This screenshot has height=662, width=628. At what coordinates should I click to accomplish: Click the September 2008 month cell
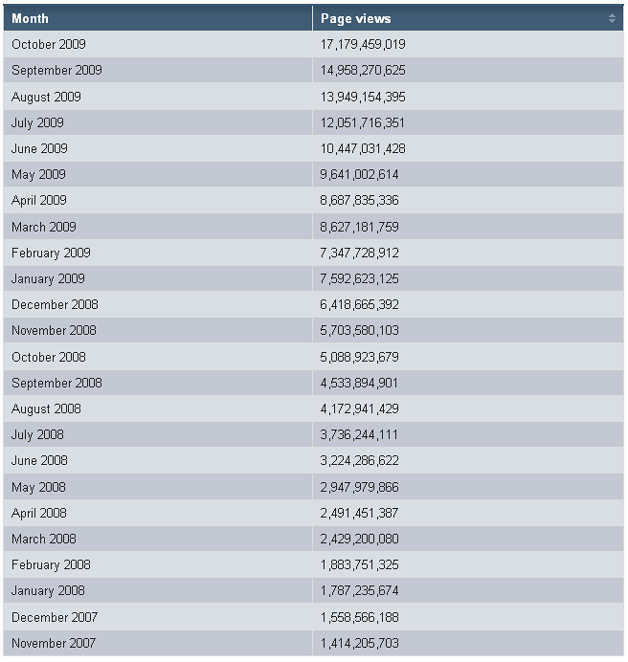pyautogui.click(x=57, y=383)
